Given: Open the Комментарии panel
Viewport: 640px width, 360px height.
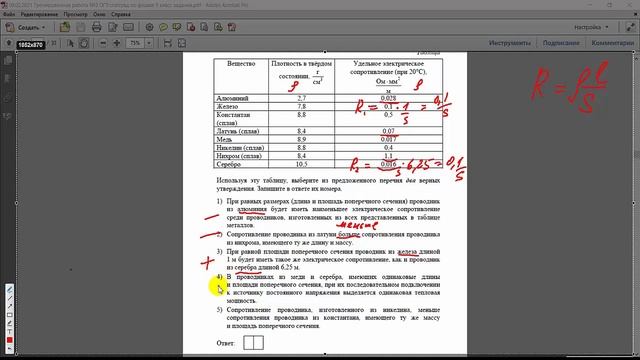Looking at the screenshot, I should pos(613,43).
